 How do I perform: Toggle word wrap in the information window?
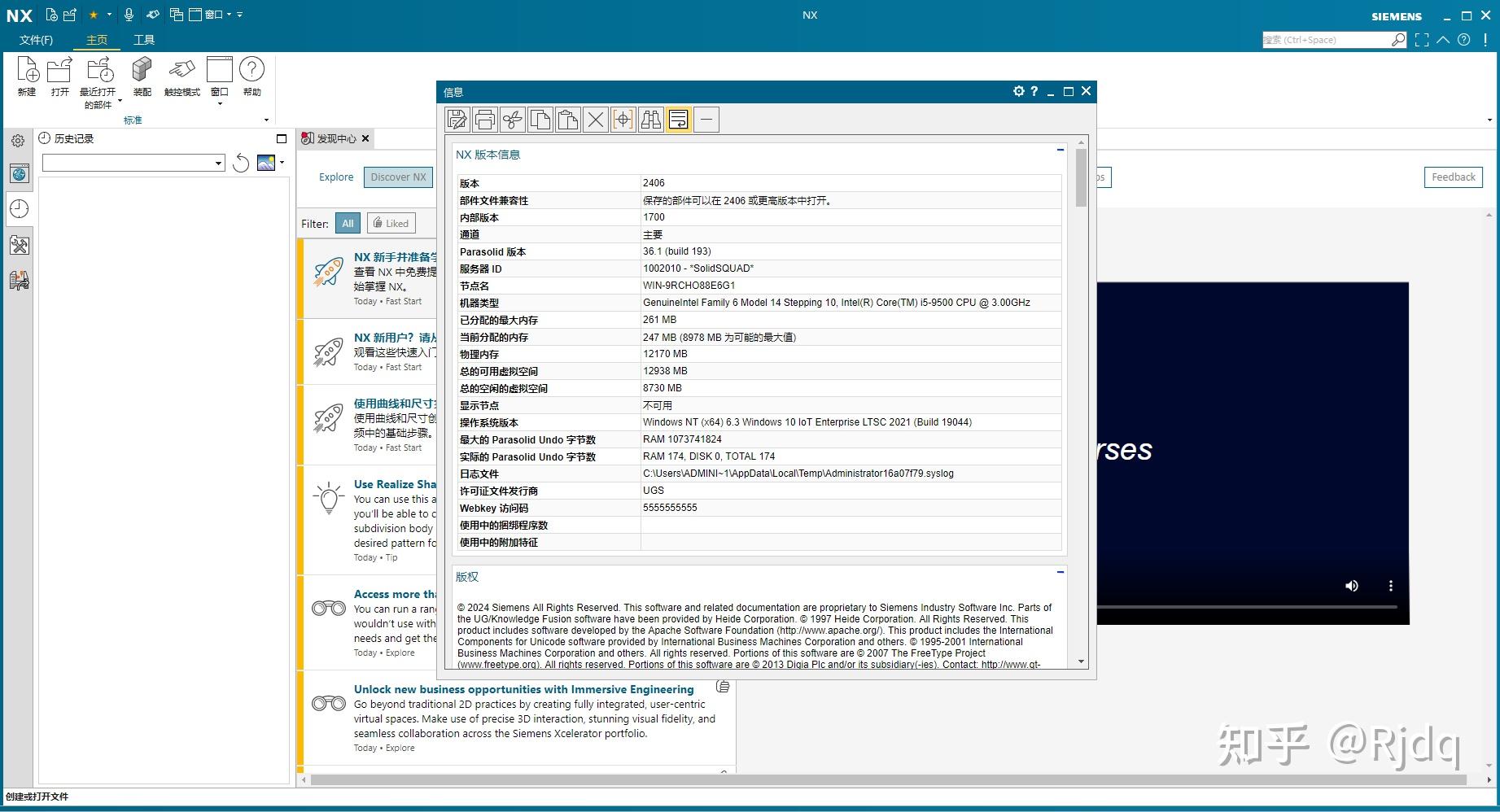click(x=678, y=119)
